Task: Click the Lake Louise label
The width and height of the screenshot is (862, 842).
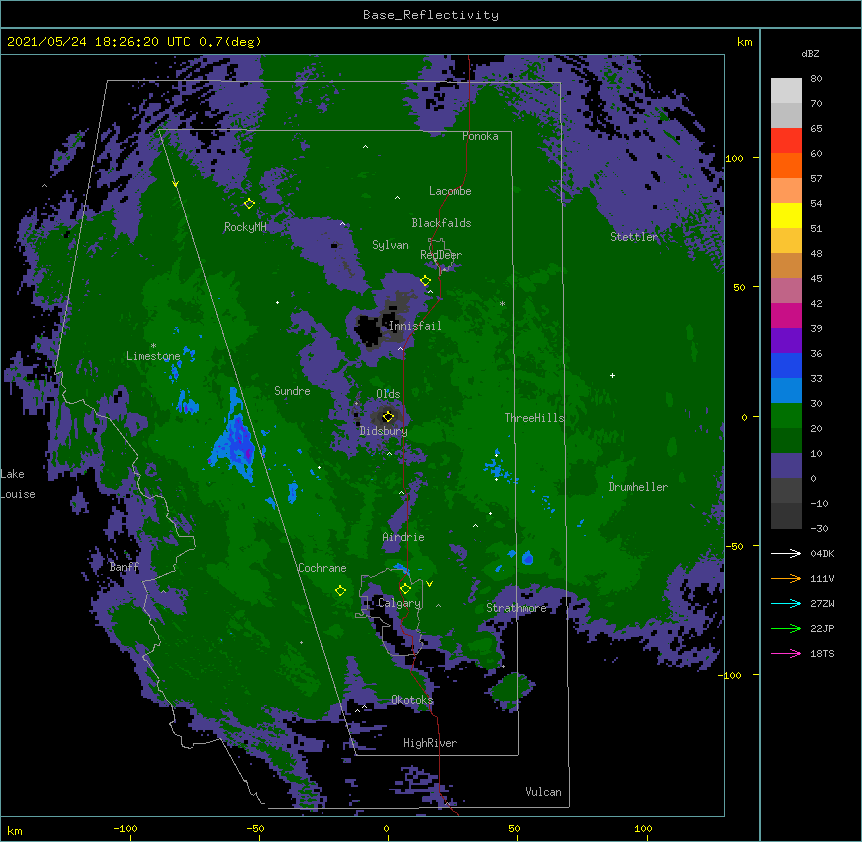Action: (18, 484)
